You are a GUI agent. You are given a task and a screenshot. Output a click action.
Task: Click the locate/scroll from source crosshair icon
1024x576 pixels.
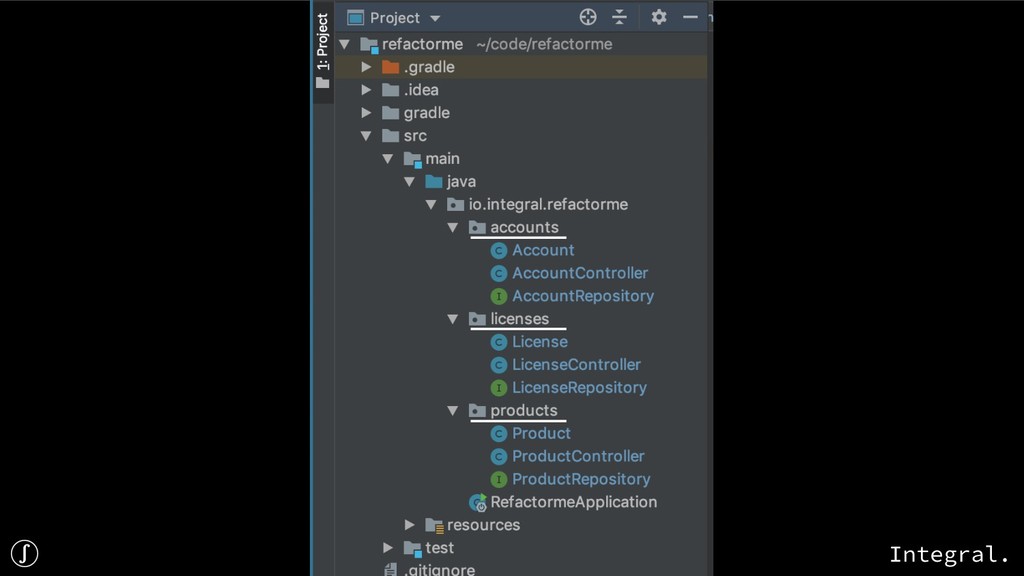(x=588, y=17)
